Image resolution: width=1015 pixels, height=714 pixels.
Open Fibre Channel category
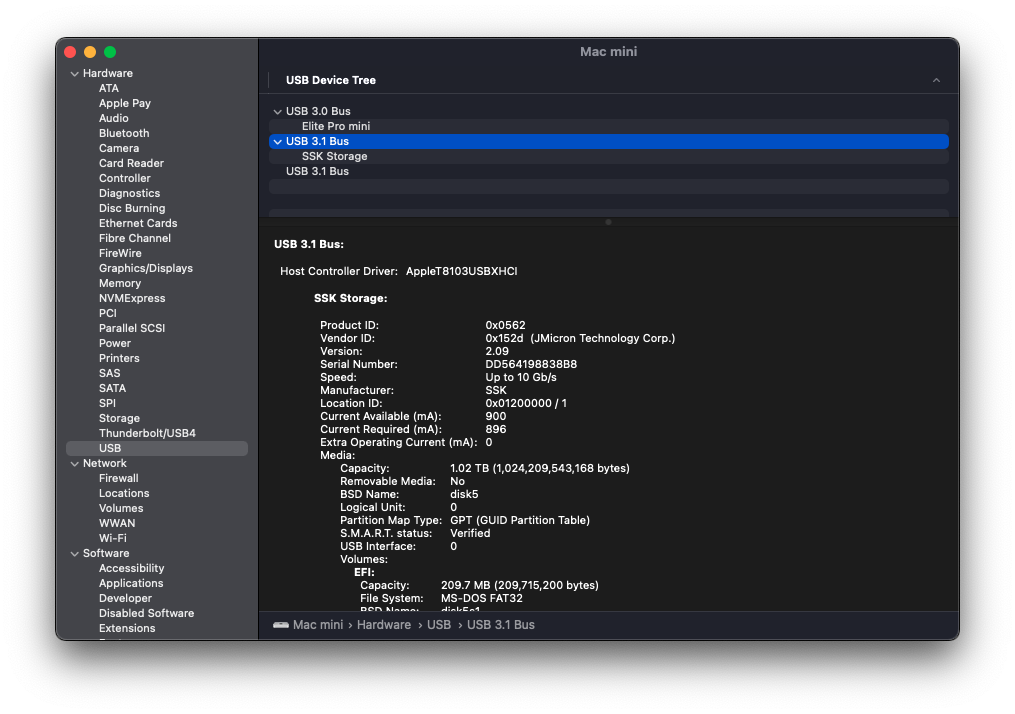pos(135,238)
